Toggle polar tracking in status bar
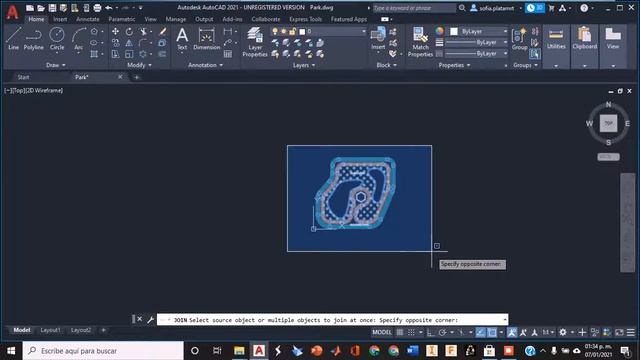The height and width of the screenshot is (360, 640). [x=442, y=332]
